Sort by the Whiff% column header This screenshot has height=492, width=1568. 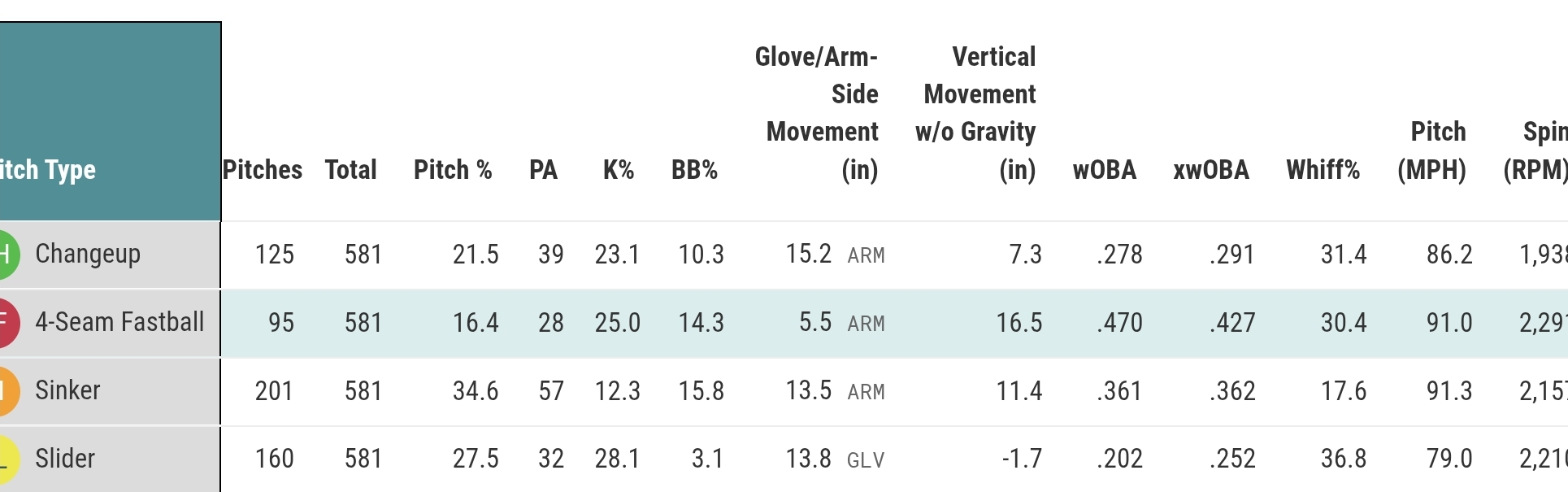pos(1323,170)
